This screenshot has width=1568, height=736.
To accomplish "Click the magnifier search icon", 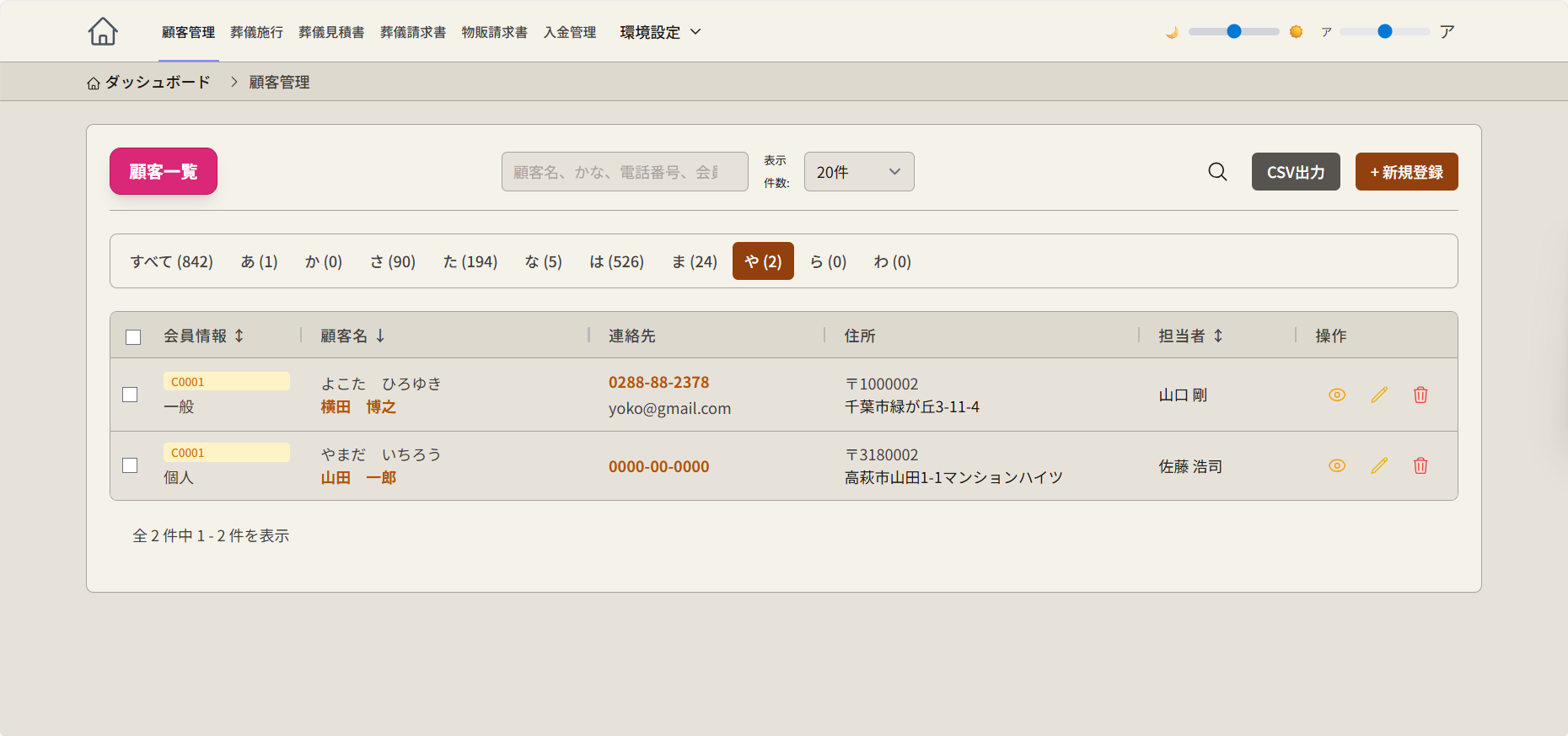I will [x=1217, y=172].
